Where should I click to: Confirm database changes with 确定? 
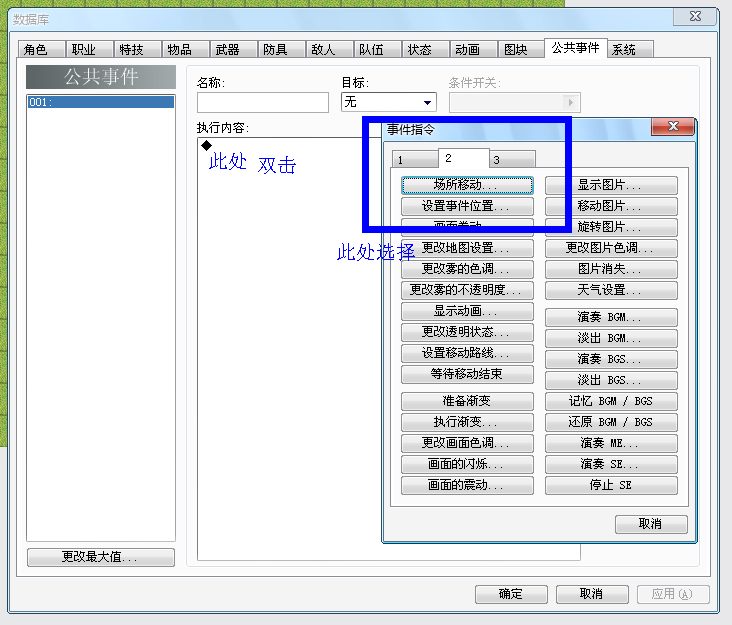pyautogui.click(x=511, y=594)
